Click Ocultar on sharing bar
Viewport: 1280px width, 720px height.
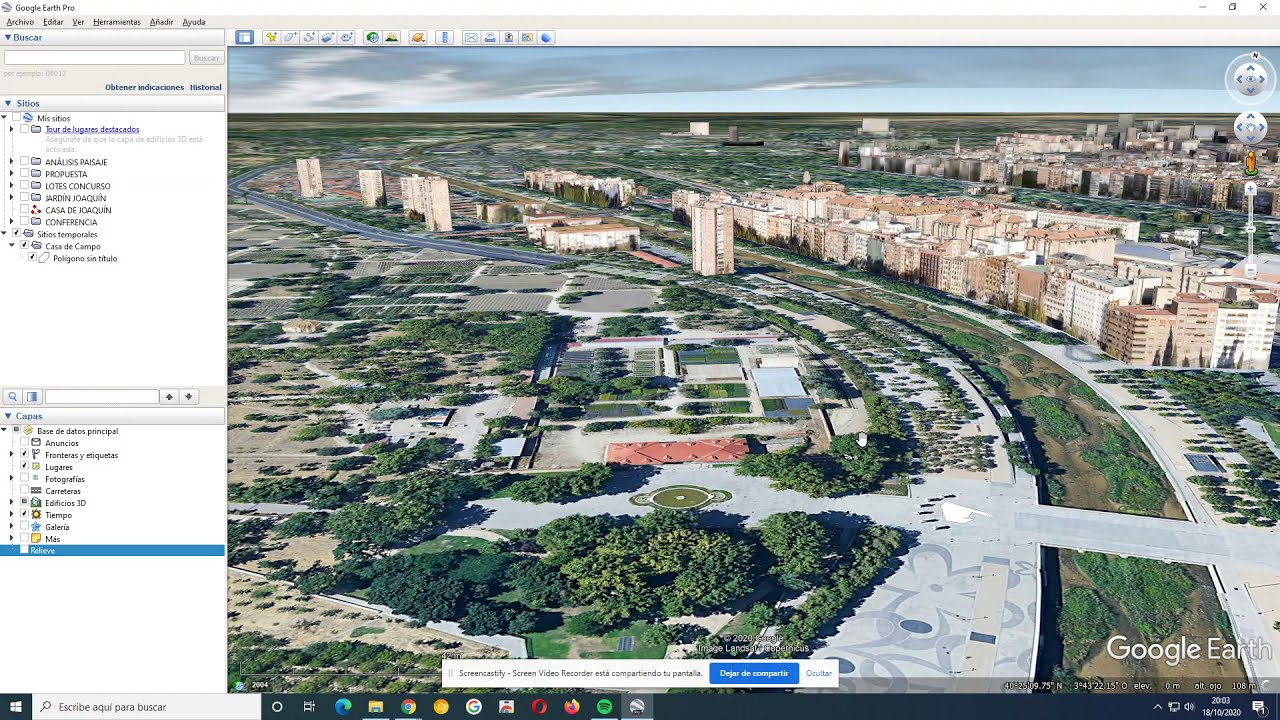click(x=819, y=673)
